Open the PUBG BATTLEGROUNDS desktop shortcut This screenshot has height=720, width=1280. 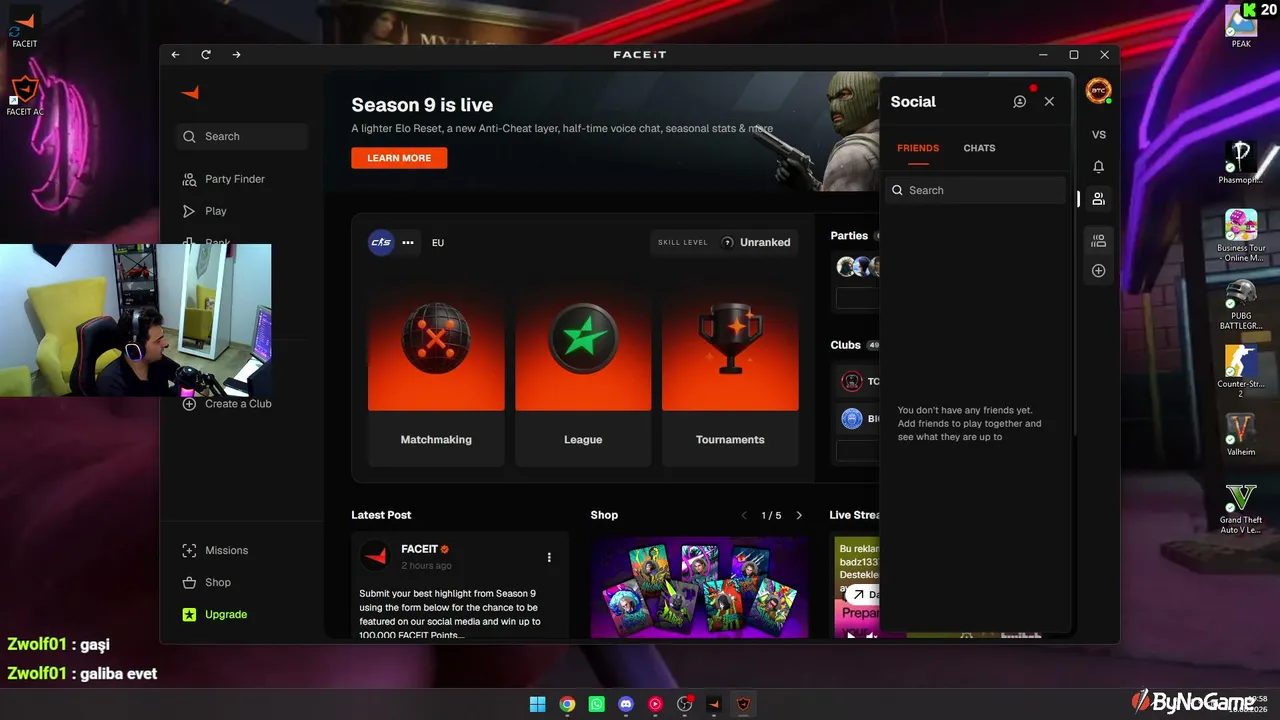click(1241, 306)
